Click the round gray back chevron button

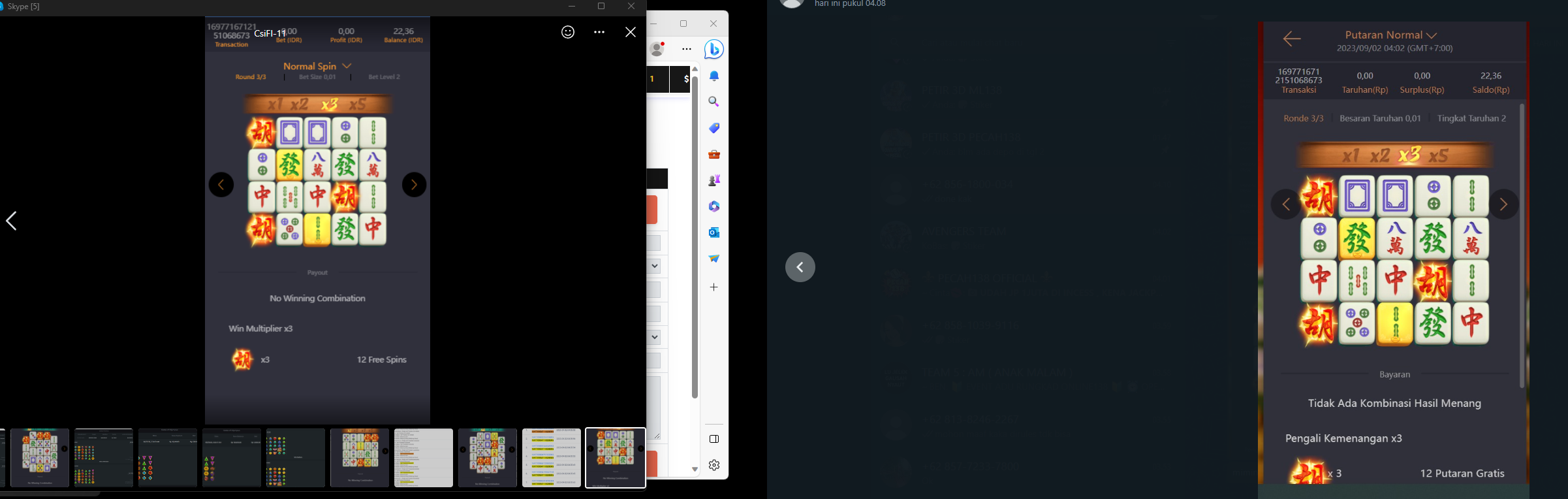[800, 267]
